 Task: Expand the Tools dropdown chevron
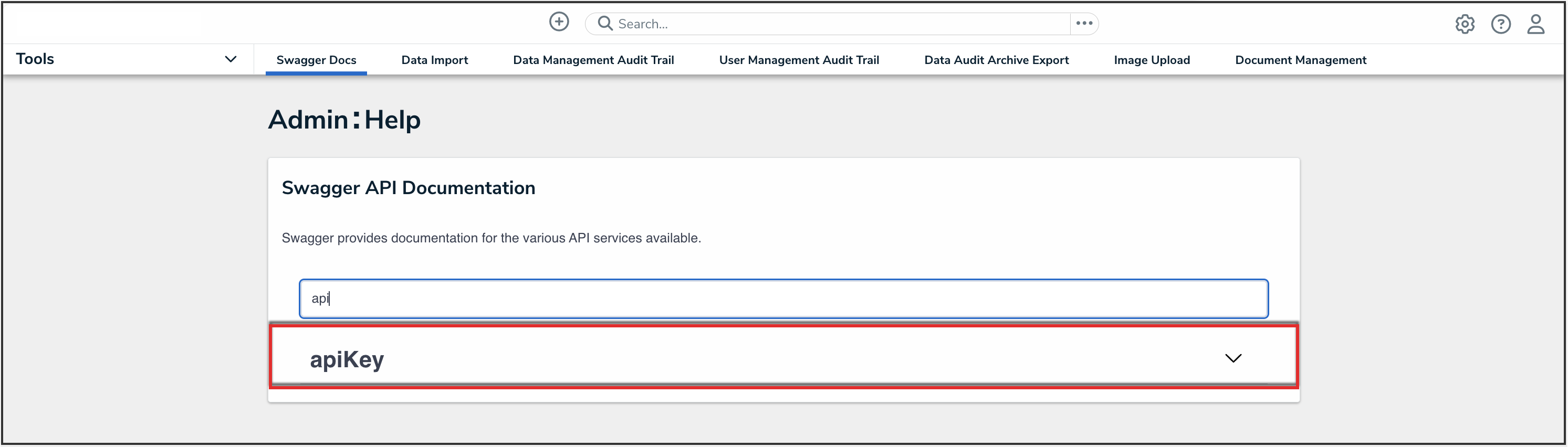[x=230, y=59]
